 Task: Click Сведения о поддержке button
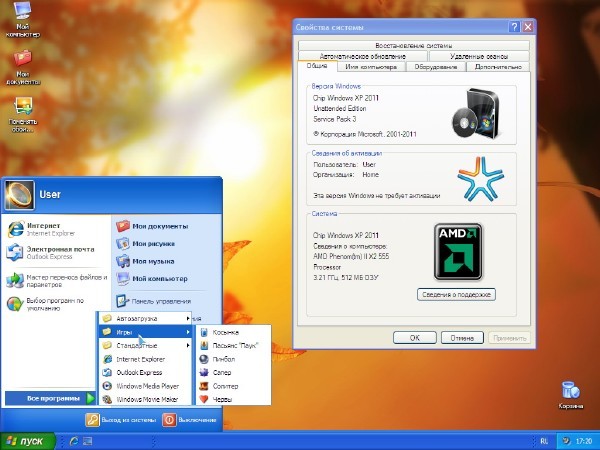456,294
